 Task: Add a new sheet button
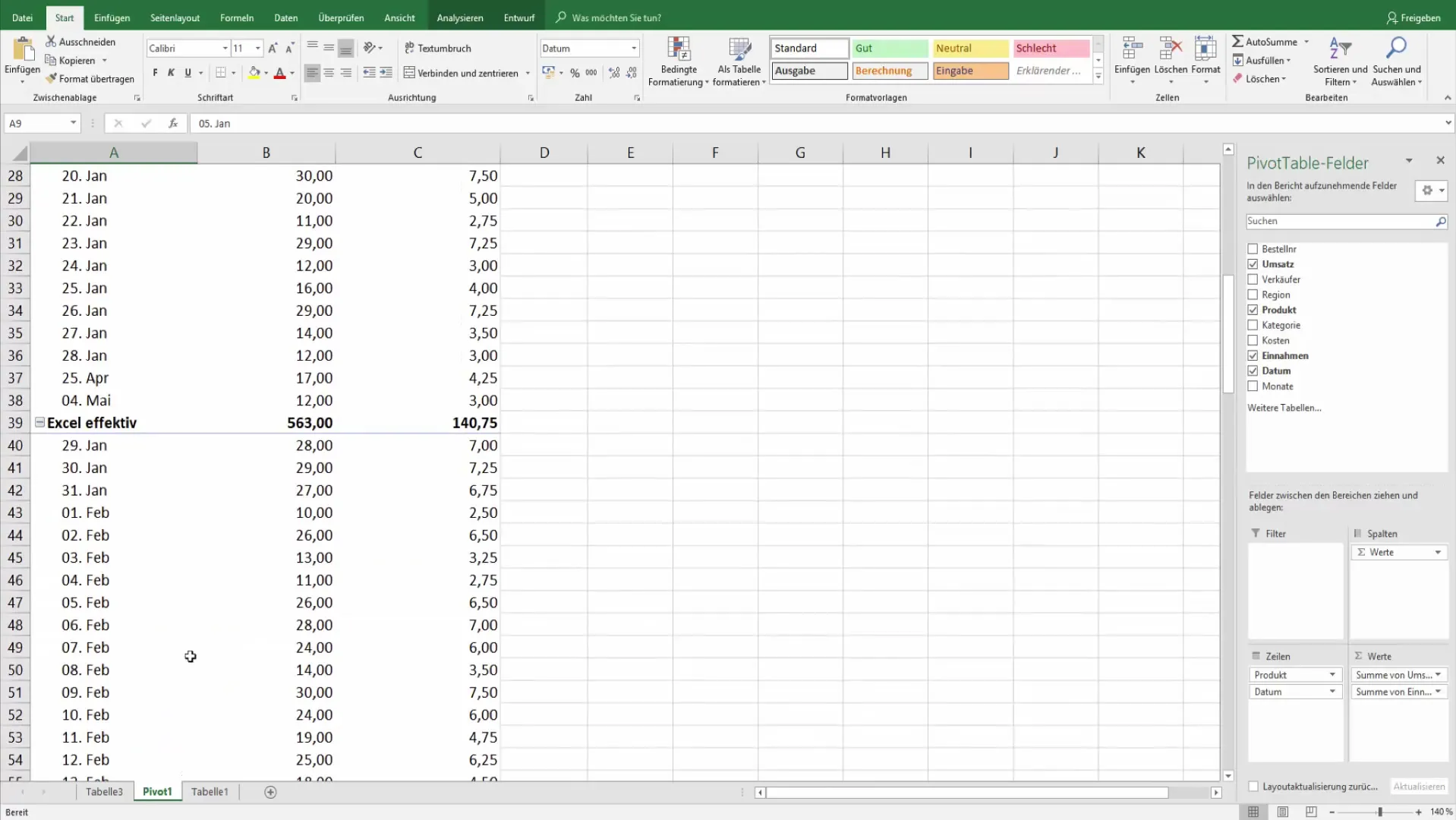[270, 792]
